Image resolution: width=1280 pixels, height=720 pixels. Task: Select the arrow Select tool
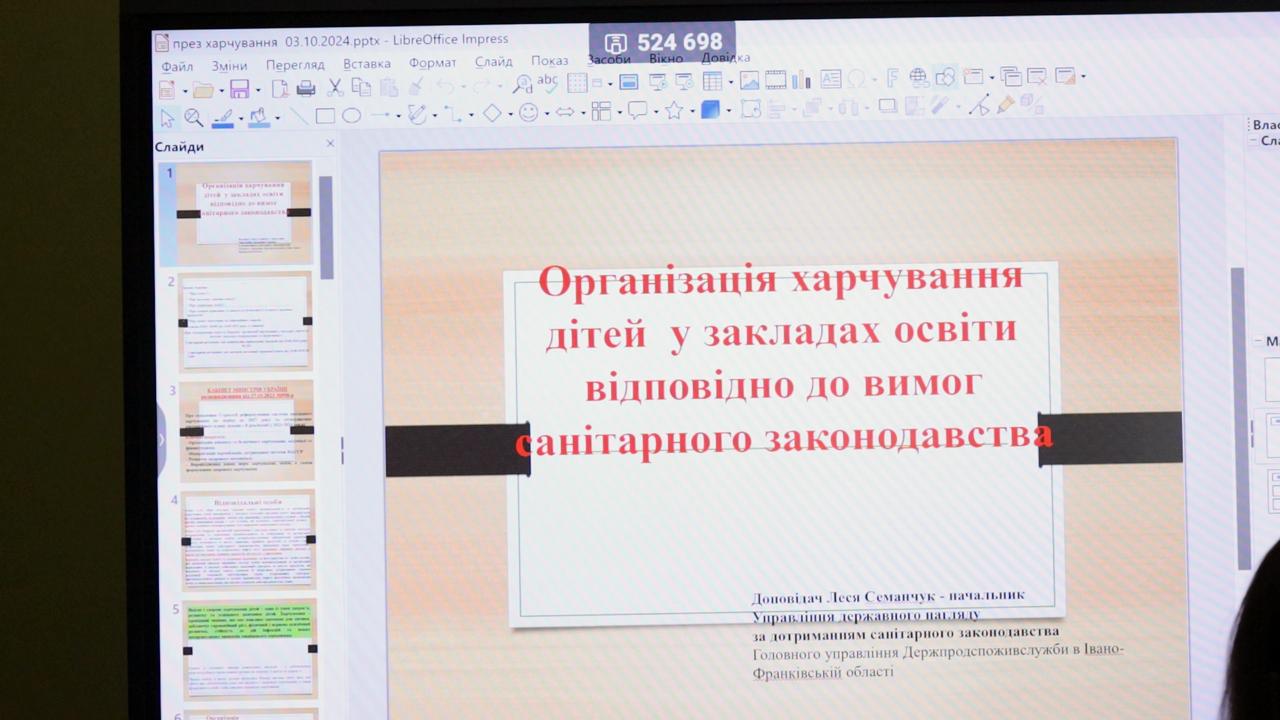(x=167, y=118)
